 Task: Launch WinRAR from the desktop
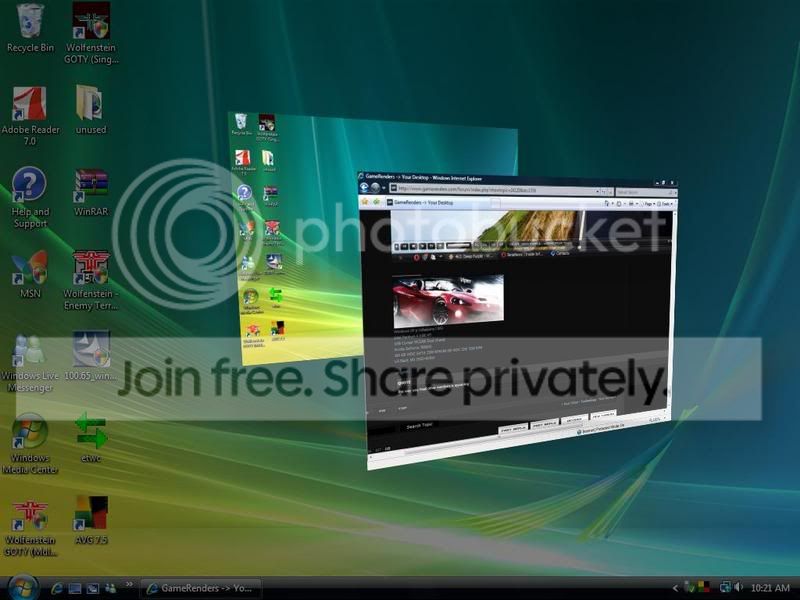point(91,193)
